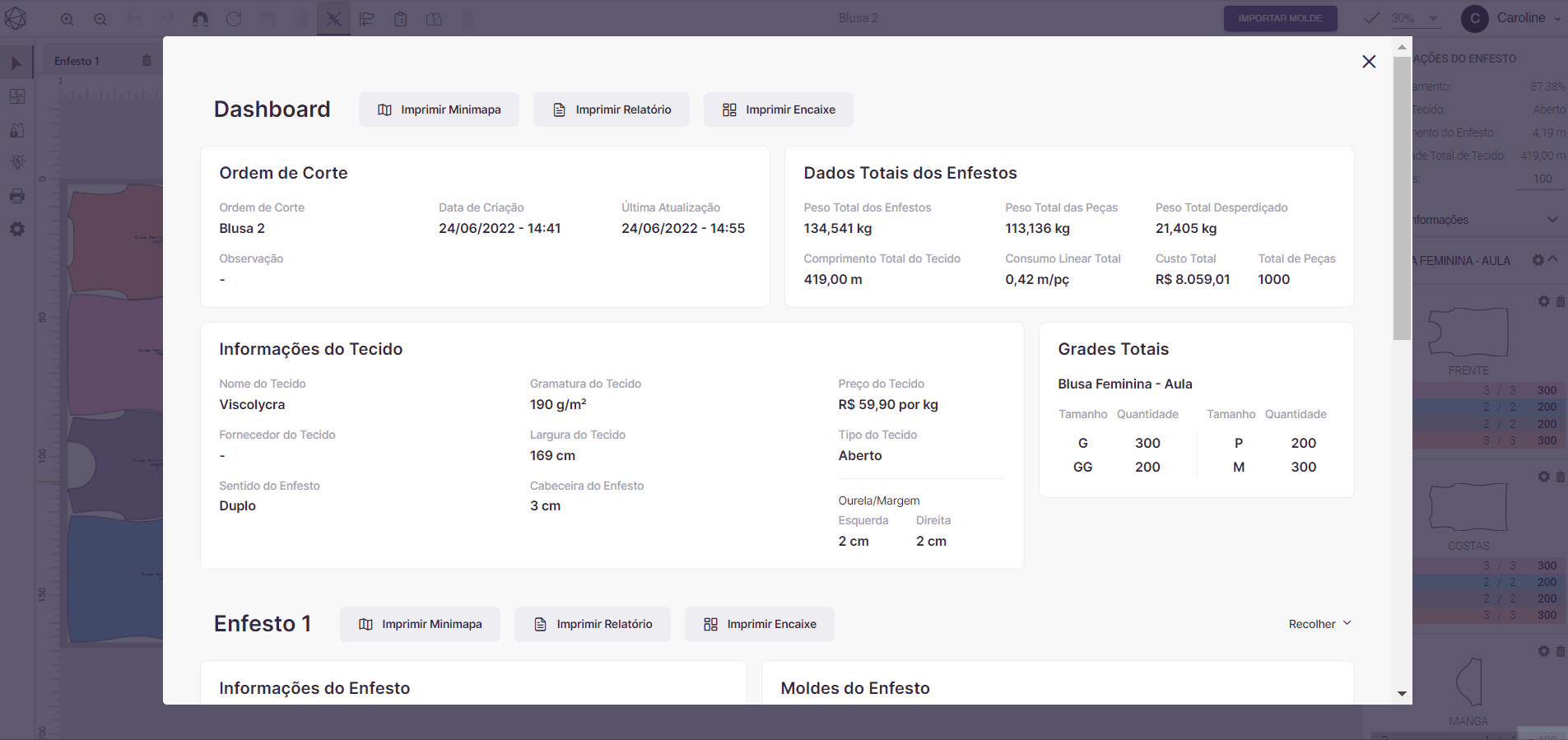The height and width of the screenshot is (740, 1568).
Task: Click the '24/06/2022 - 14:55' update date
Action: [x=683, y=229]
